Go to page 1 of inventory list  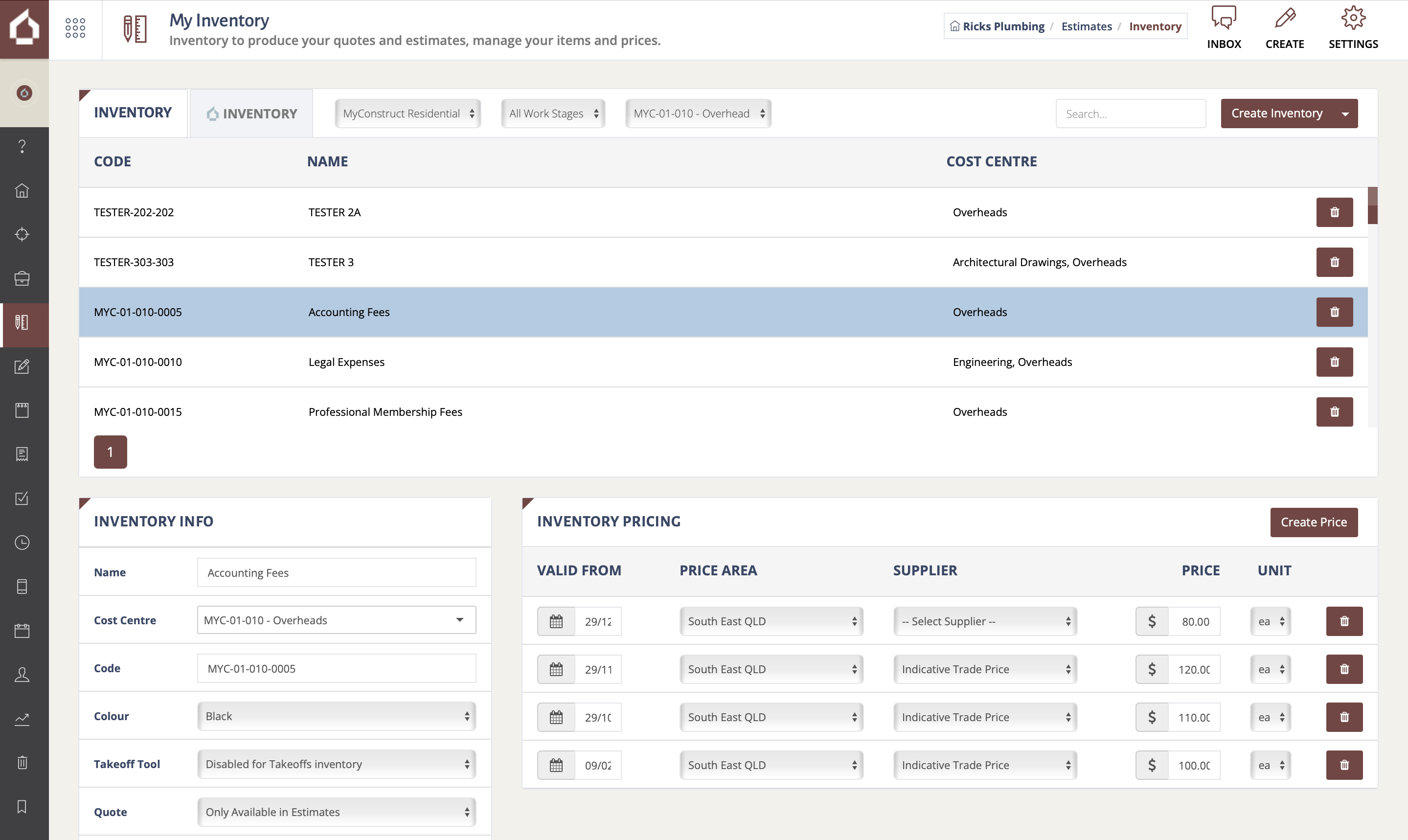(x=111, y=452)
